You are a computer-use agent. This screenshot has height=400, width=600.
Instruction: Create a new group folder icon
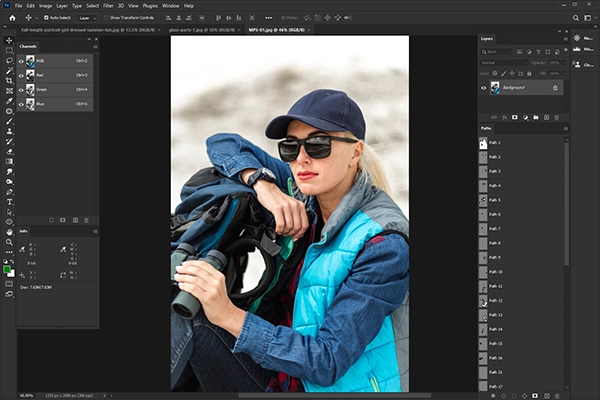coord(536,118)
